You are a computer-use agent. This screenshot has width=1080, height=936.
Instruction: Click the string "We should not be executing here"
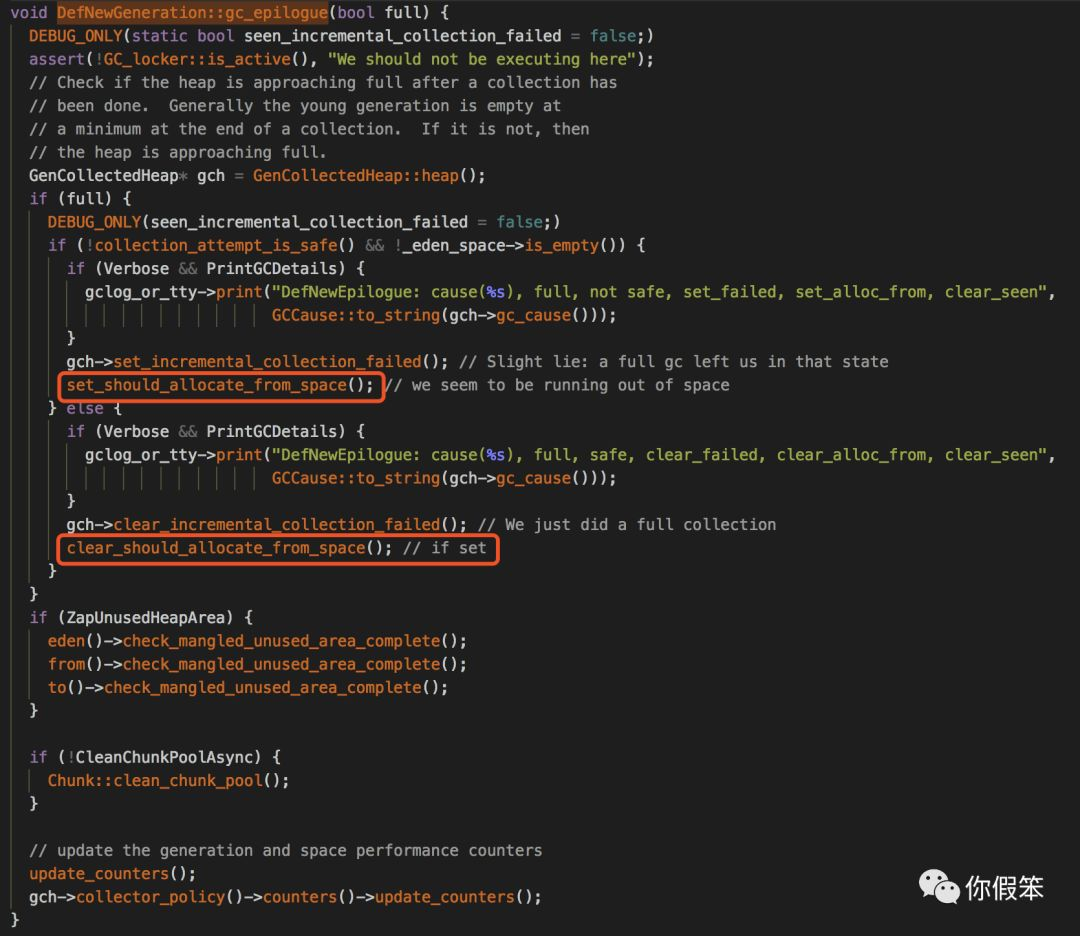click(x=481, y=59)
